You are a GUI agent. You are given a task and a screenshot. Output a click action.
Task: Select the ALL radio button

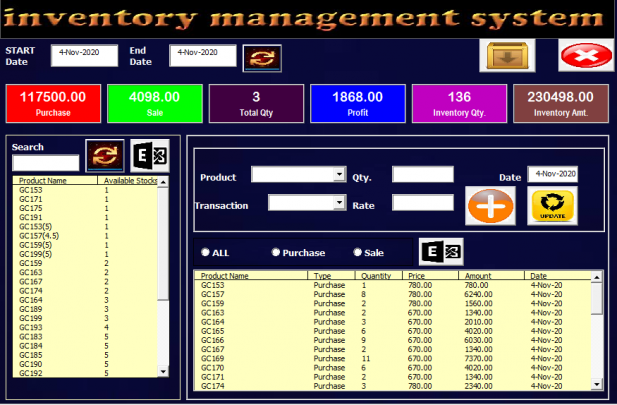pos(206,253)
